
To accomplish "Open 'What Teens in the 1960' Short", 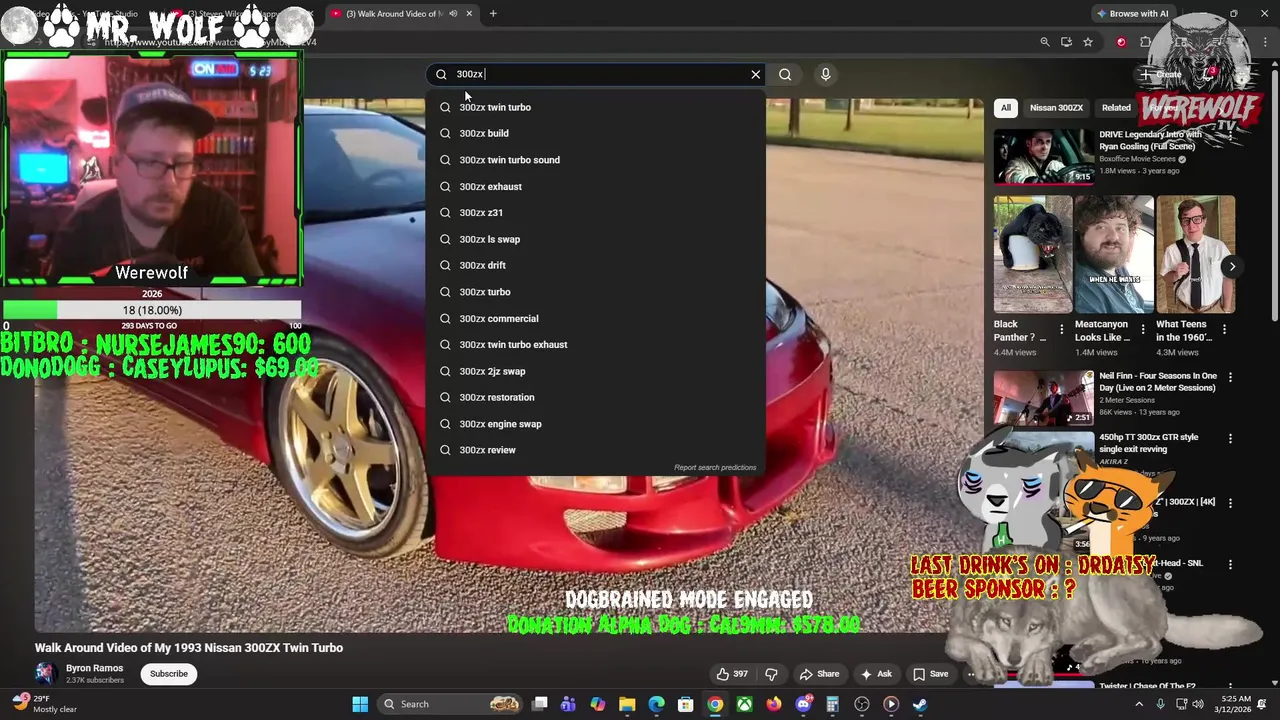I will (1196, 254).
